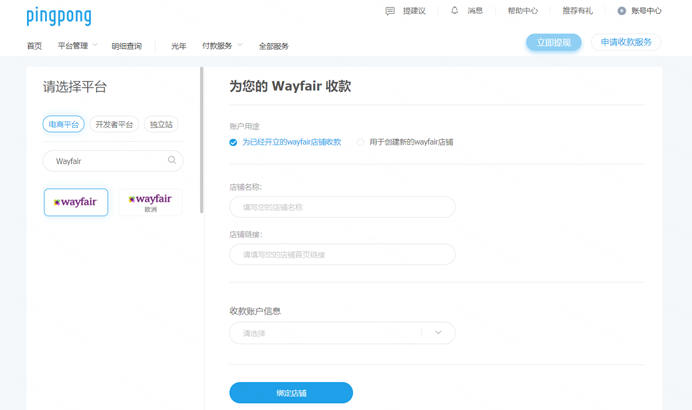
Task: Click the search magnifier icon in platform search
Action: [172, 160]
